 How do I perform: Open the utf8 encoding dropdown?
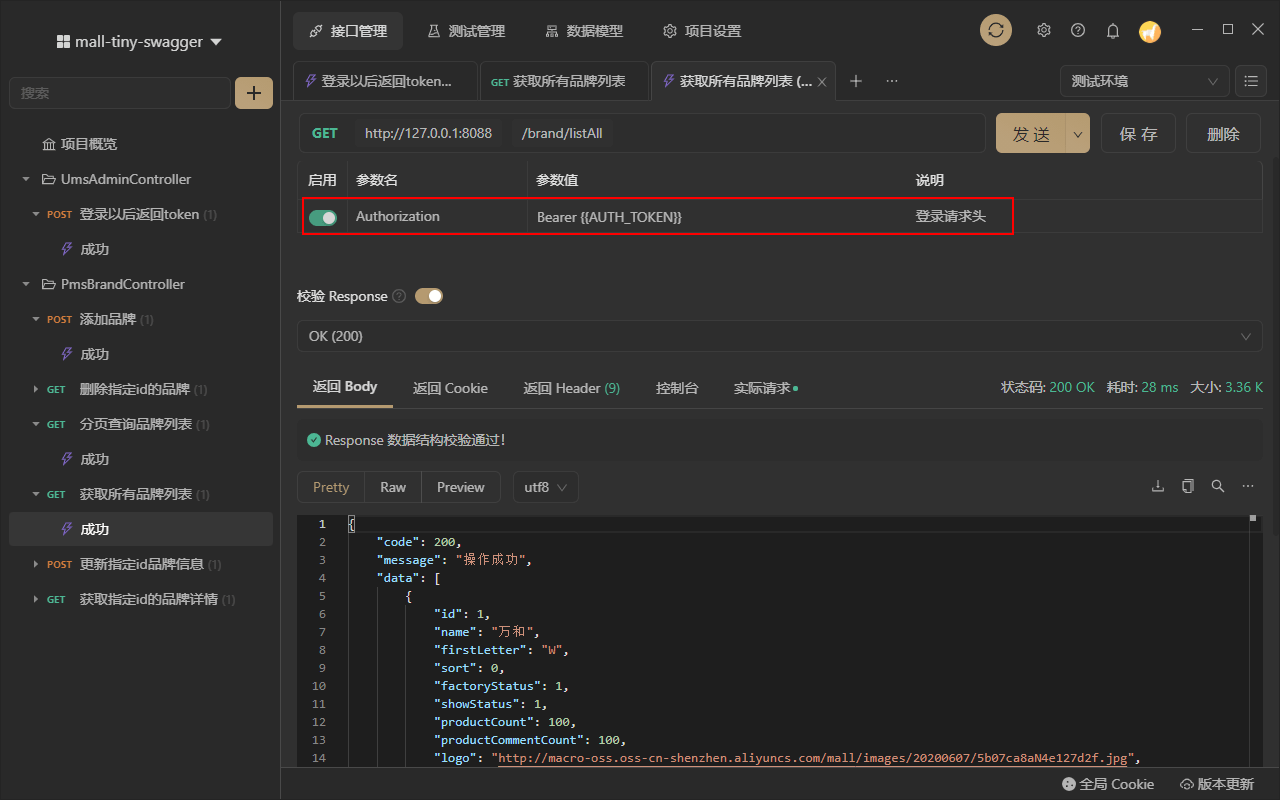(x=546, y=487)
